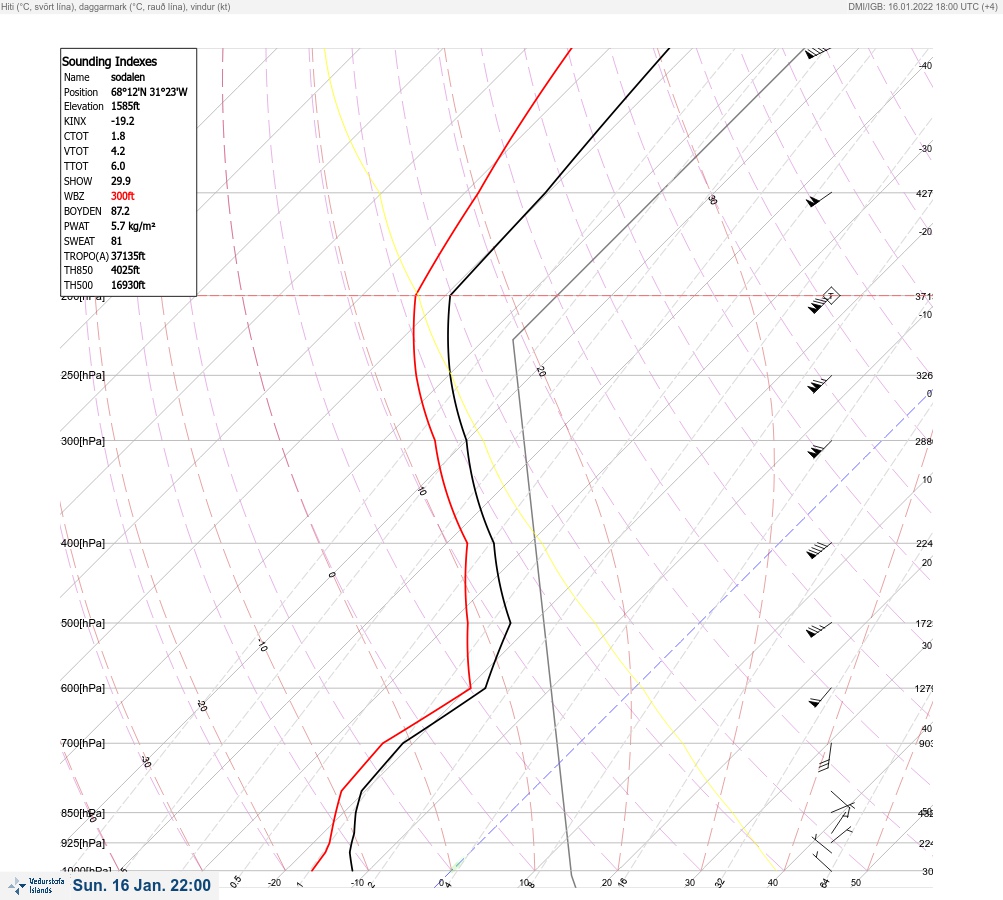Click the 925[hPa] pressure label
Viewport: 1003px width, 900px height.
coord(83,843)
